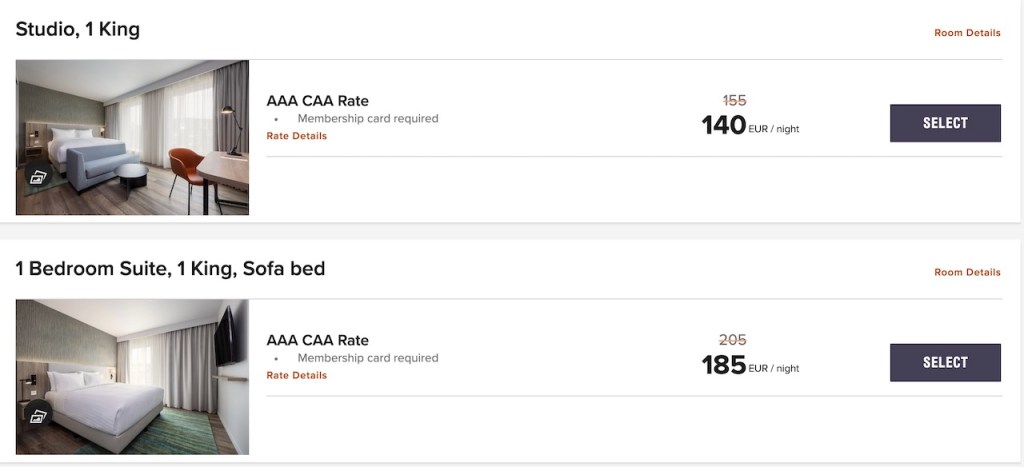
Task: Click the "1 Bedroom Suite, 1 King, Sofa bed" heading
Action: click(x=170, y=269)
